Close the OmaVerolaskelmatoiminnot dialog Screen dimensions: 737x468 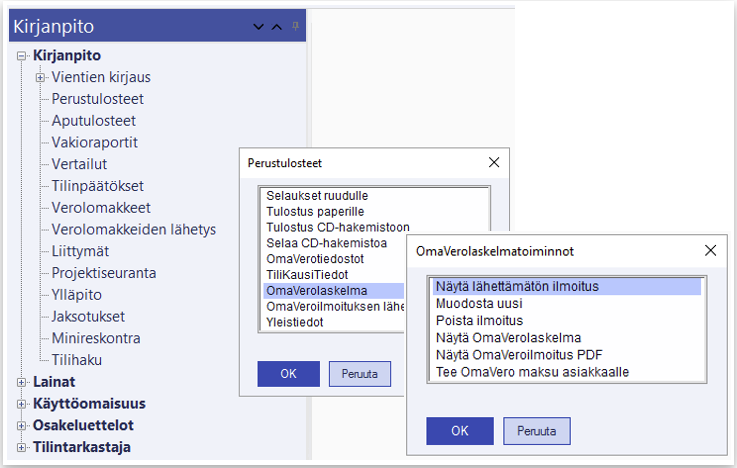[x=711, y=250]
